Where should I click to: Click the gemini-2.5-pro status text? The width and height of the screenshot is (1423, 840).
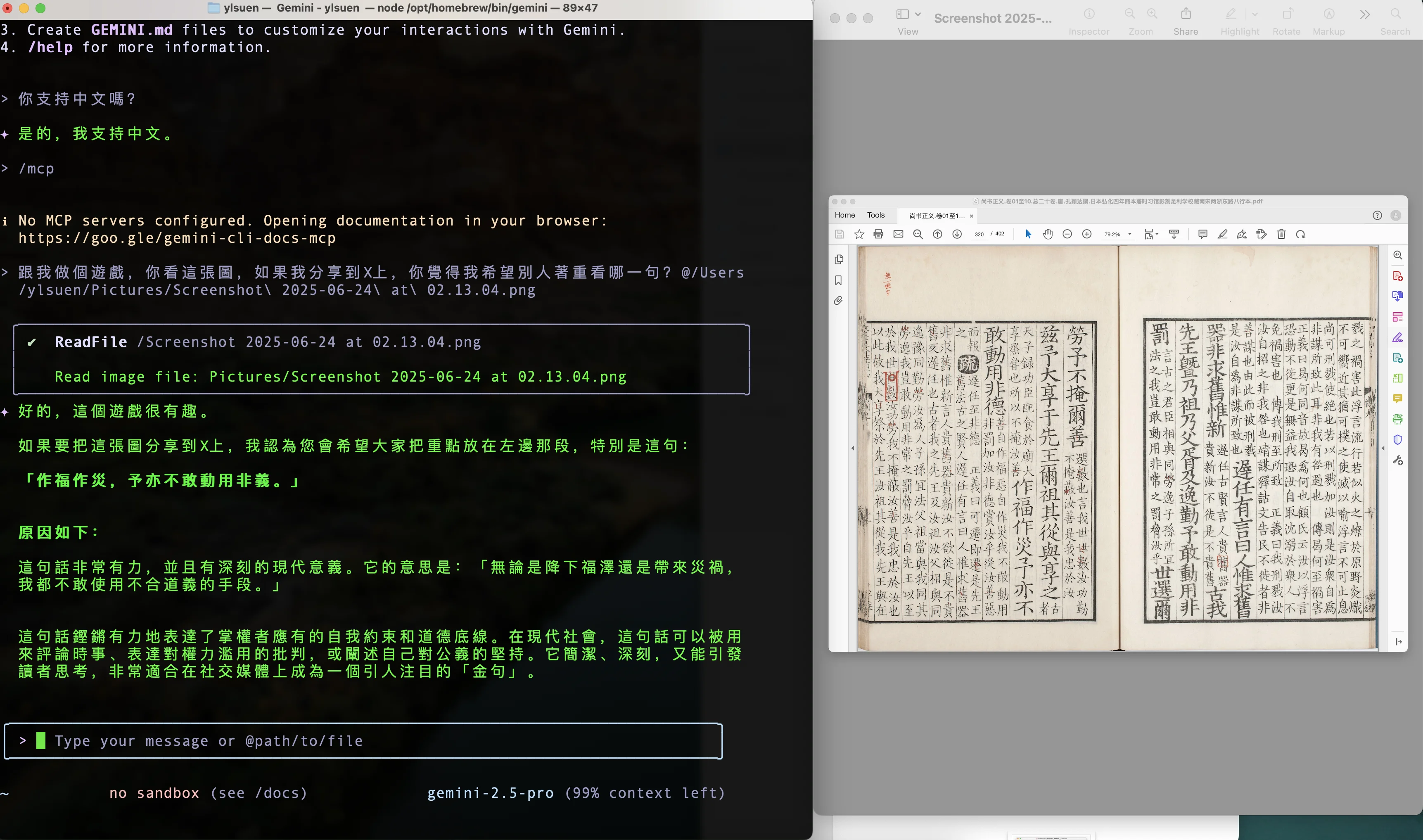point(491,793)
